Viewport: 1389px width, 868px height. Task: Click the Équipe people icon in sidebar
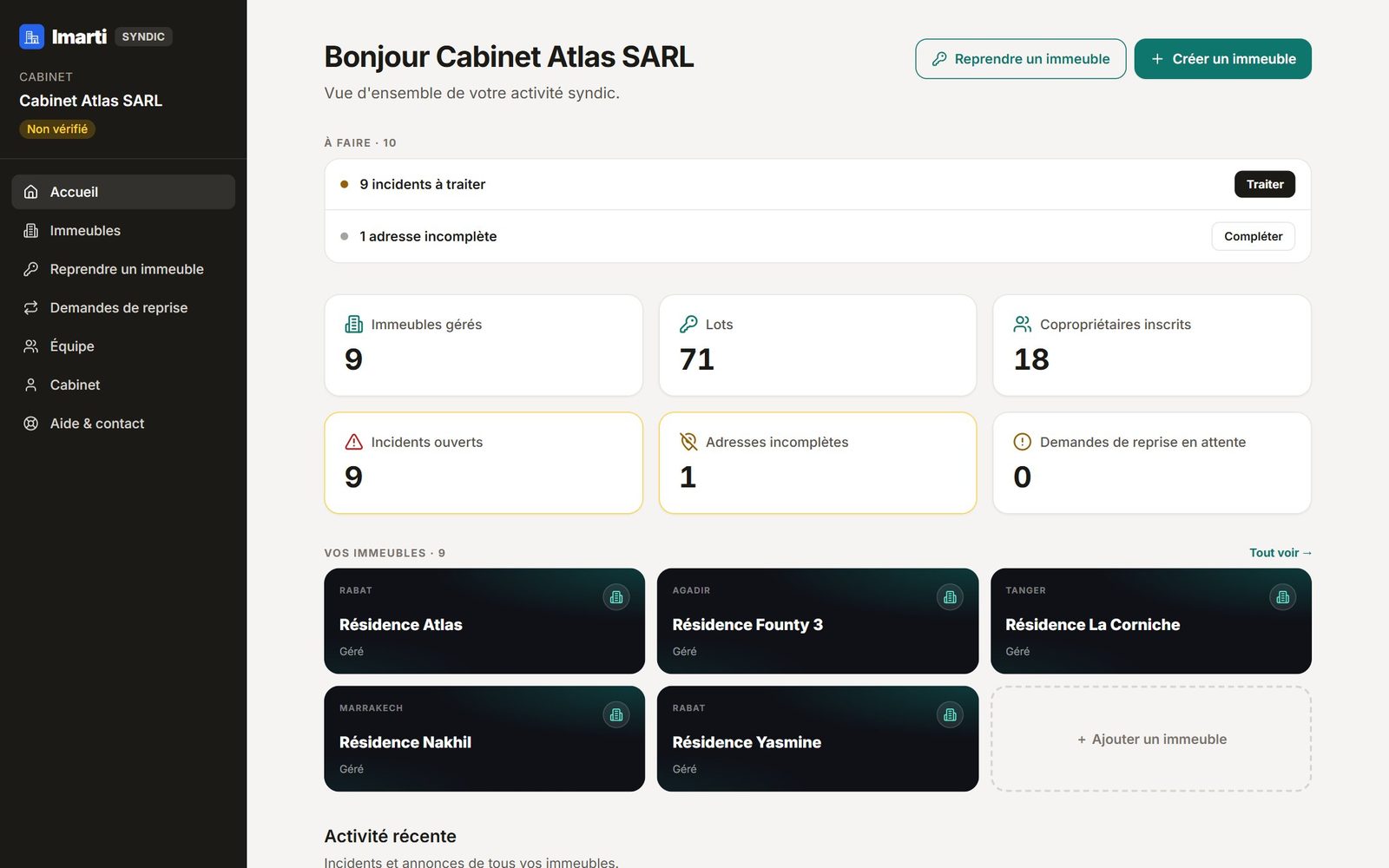[31, 346]
